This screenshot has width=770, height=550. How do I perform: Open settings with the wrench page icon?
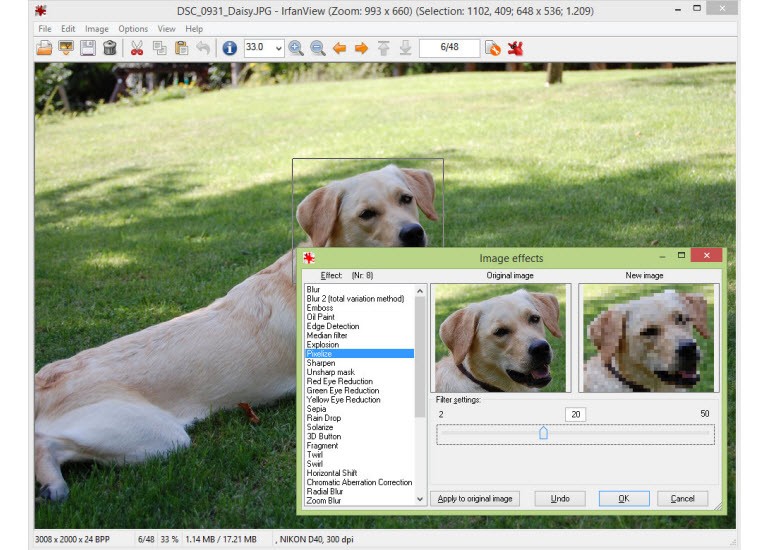(x=493, y=48)
